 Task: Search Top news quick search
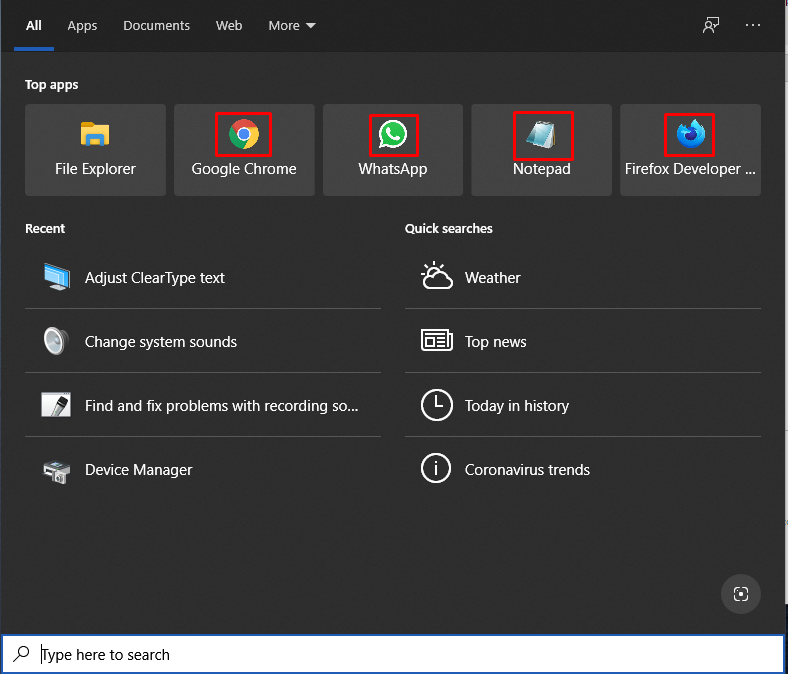coord(583,341)
